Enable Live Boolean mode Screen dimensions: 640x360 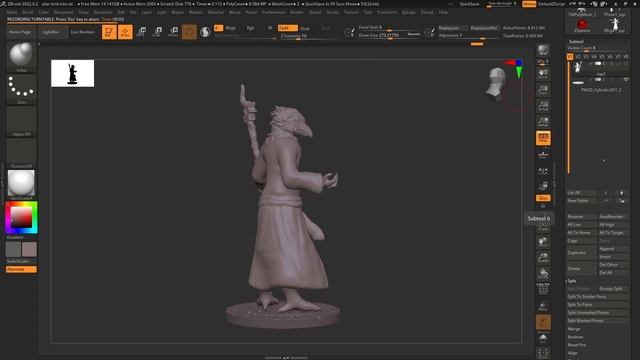(x=82, y=32)
